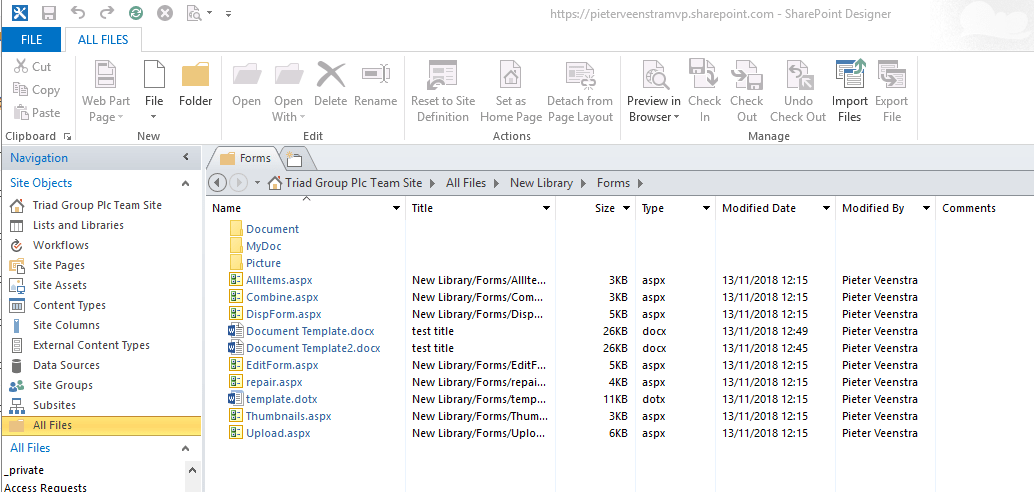Open the Title column filter dropdown

[x=546, y=208]
